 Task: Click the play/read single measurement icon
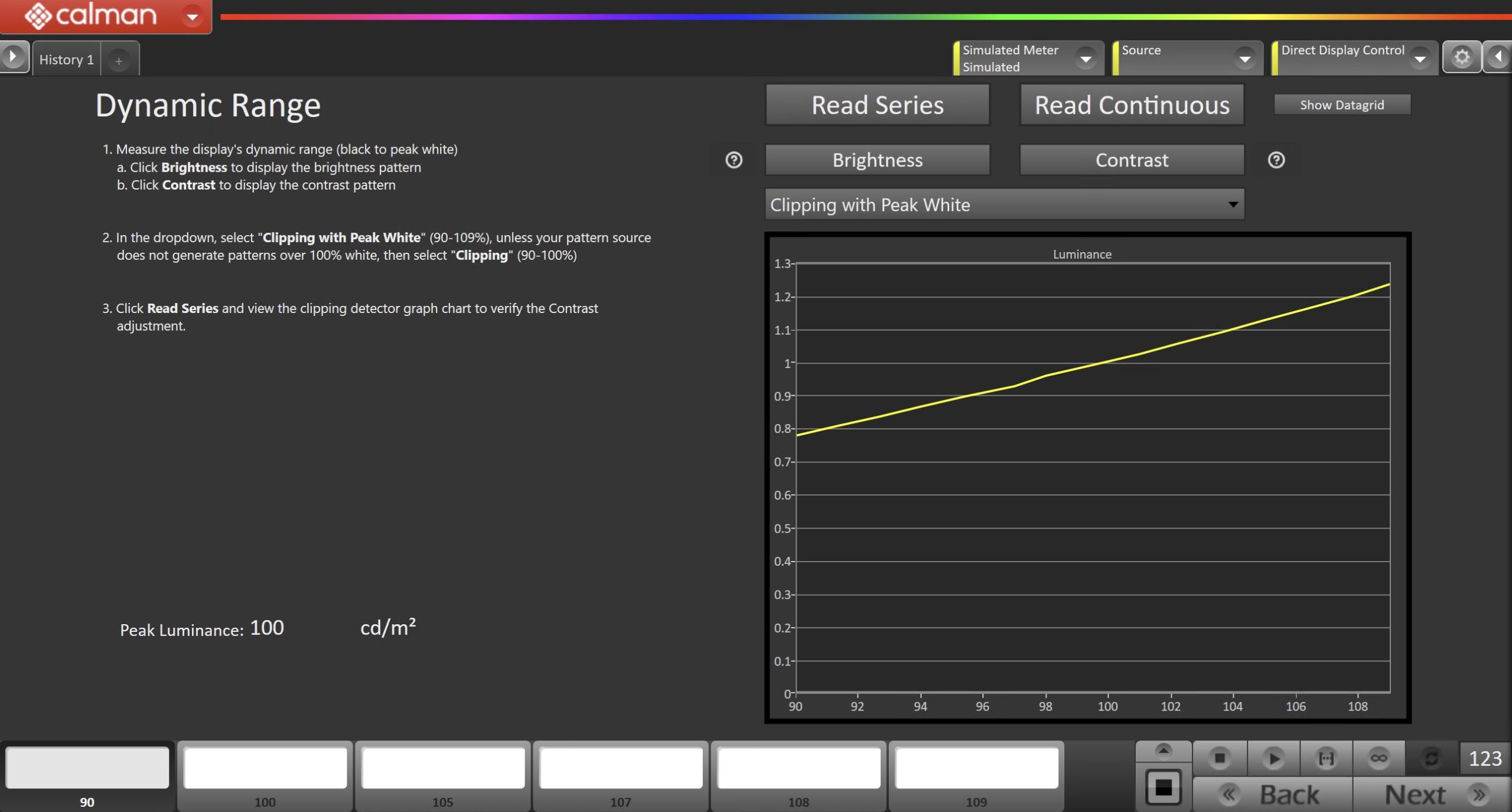click(x=1273, y=758)
